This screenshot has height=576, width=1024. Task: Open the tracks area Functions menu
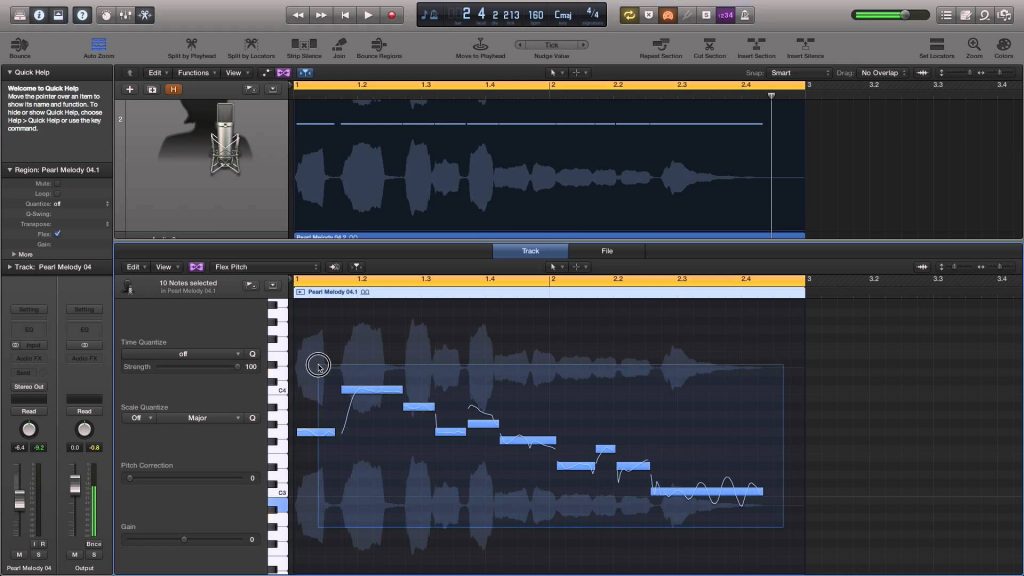[x=197, y=72]
